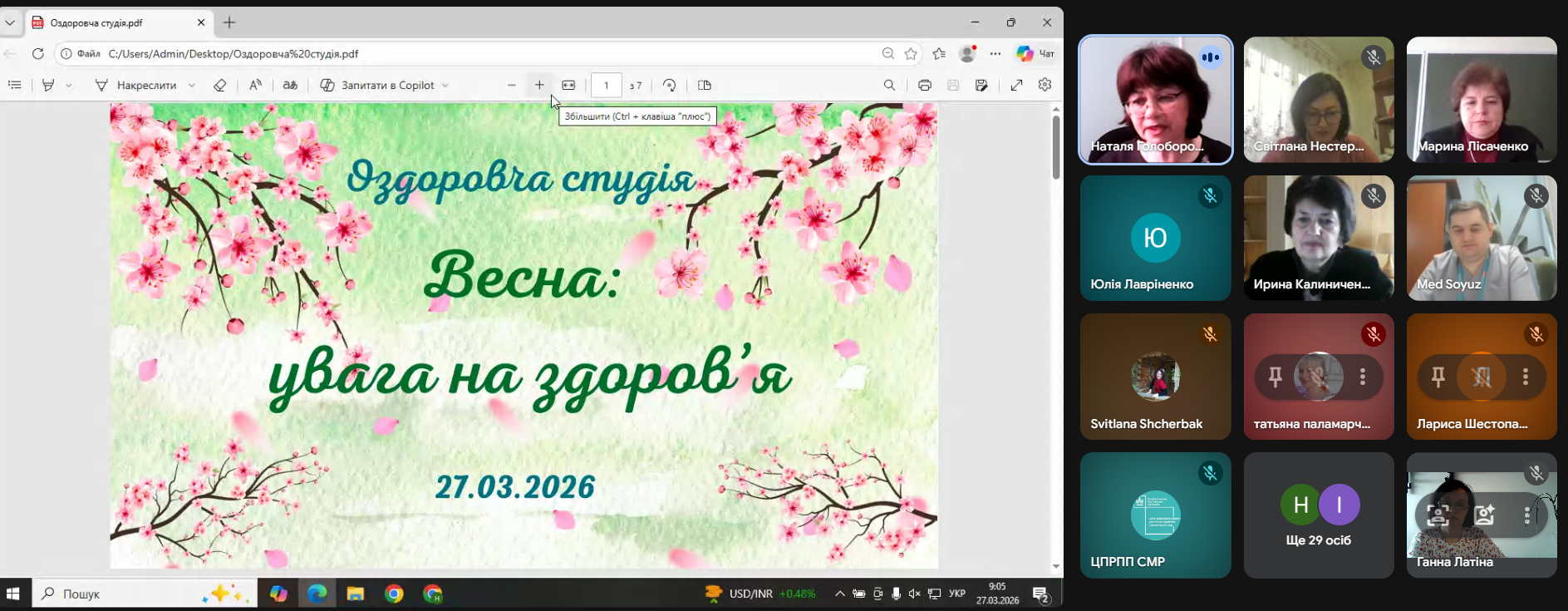Select the Erase tool in PDF toolbar

click(220, 85)
